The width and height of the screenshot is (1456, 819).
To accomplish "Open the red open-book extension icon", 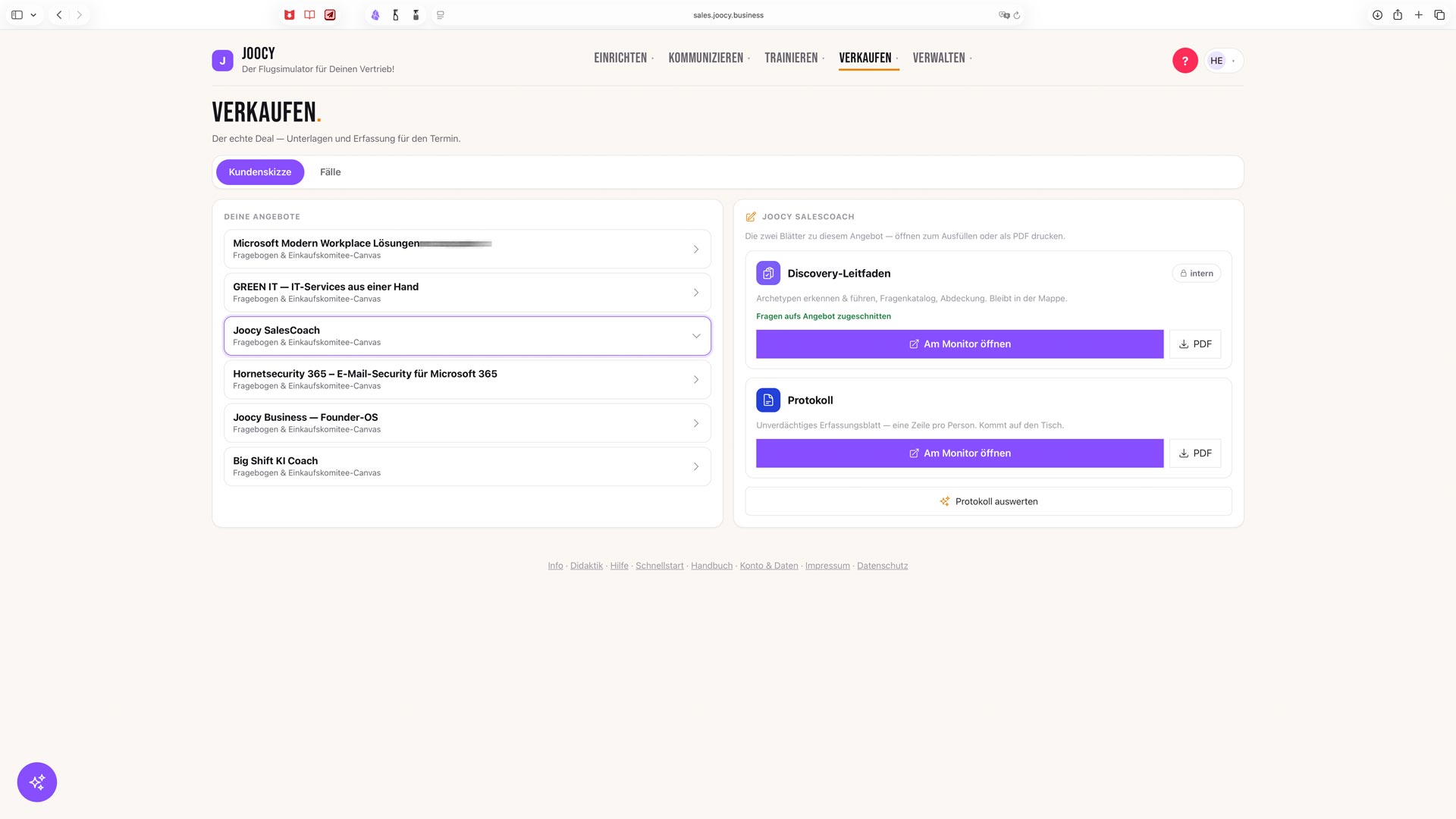I will click(309, 15).
